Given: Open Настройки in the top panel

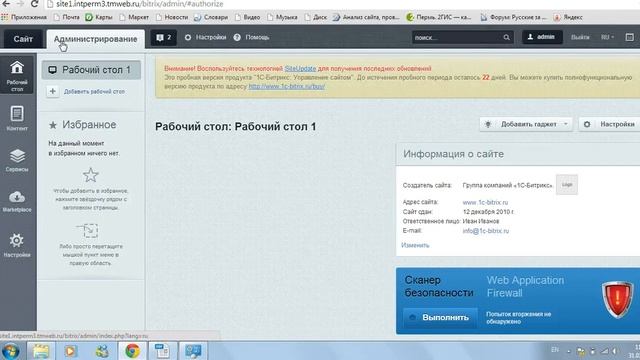Looking at the screenshot, I should 205,37.
